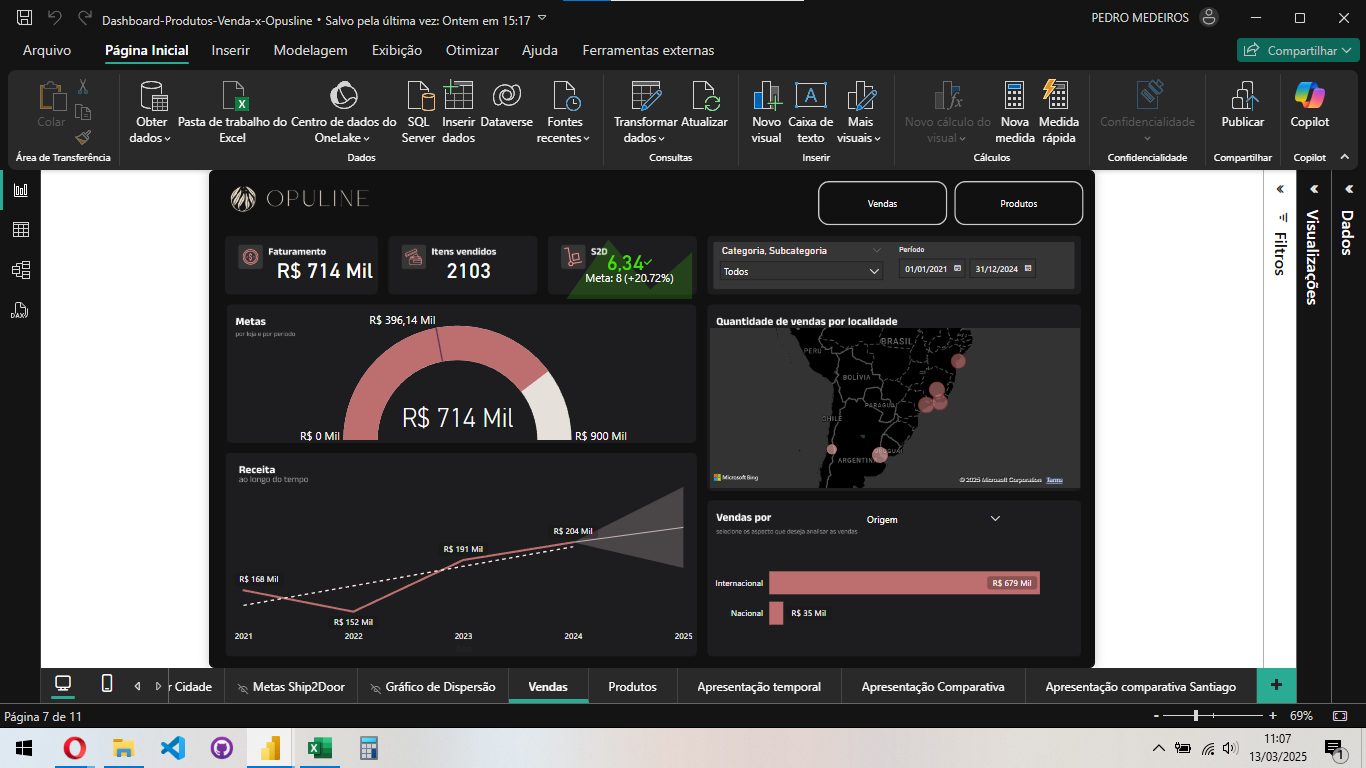Open Model view icon in left sidebar
Screen dimensions: 1366x768
20,270
